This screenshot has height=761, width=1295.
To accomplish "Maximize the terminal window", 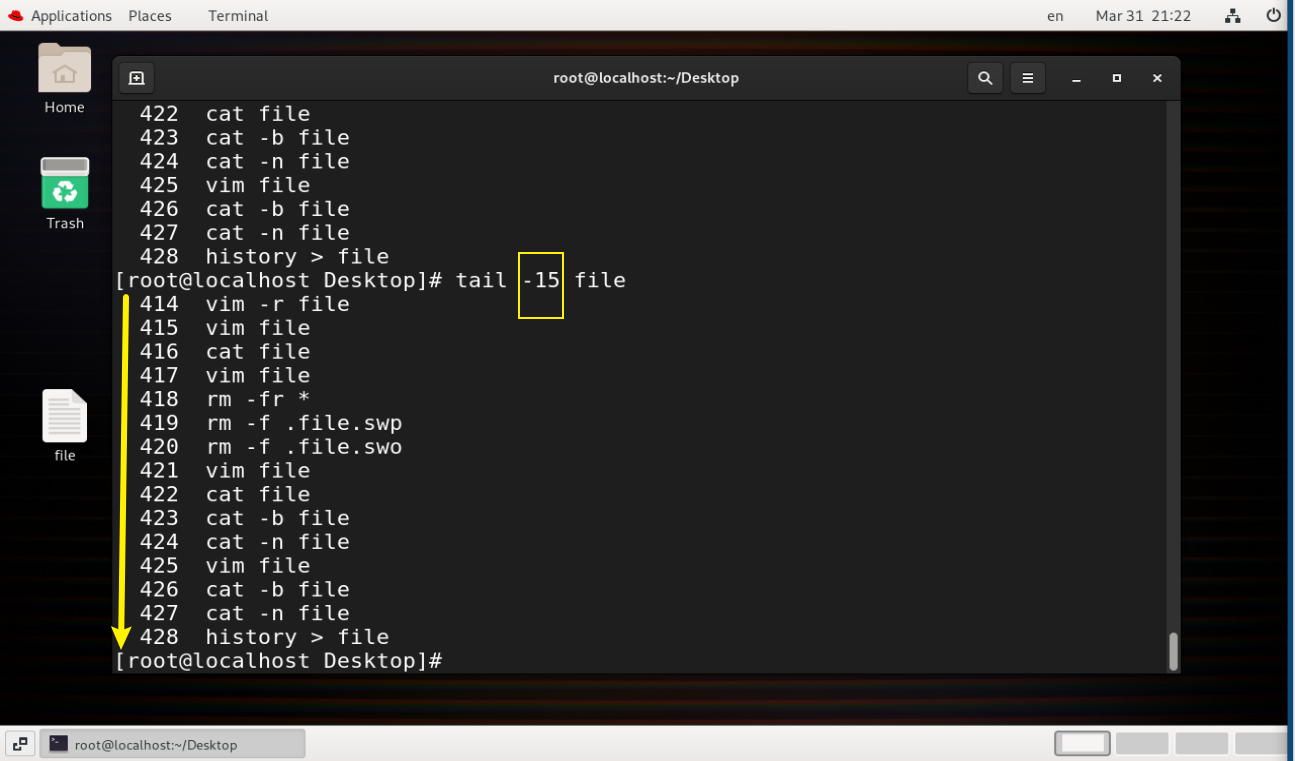I will pyautogui.click(x=1117, y=78).
